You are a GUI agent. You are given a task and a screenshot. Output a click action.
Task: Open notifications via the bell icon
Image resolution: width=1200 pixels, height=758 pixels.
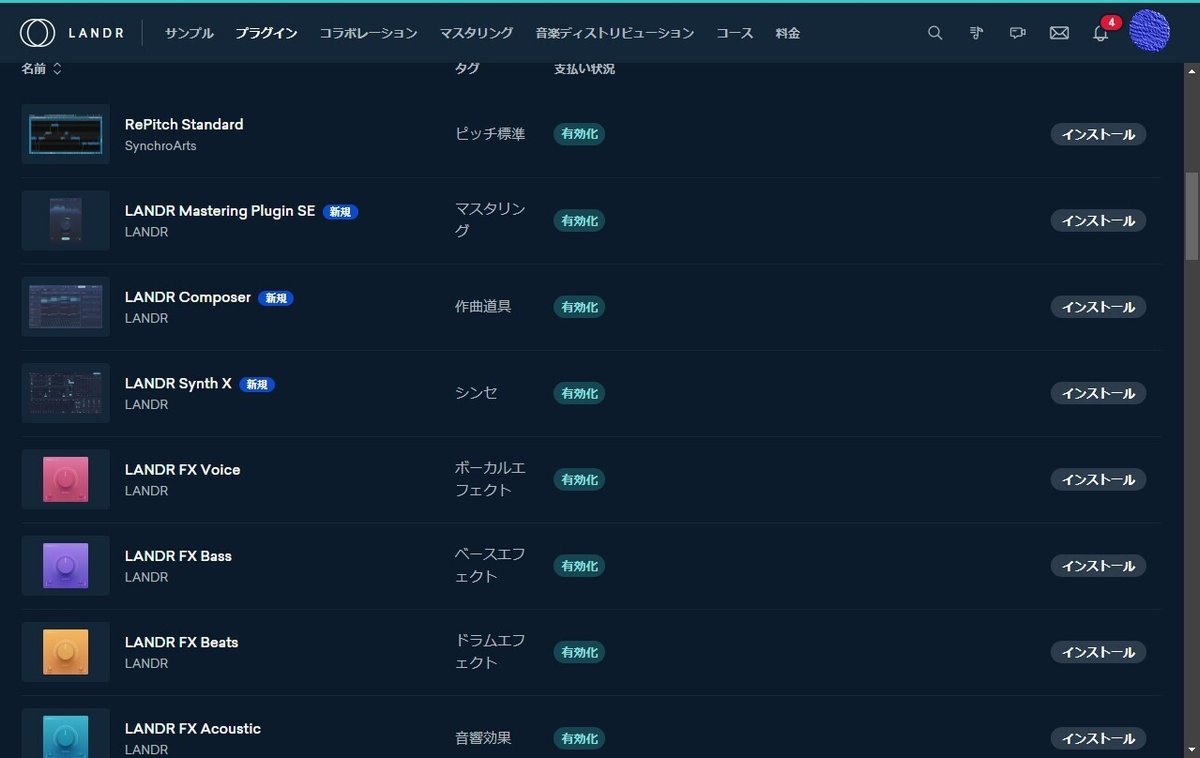pos(1100,33)
